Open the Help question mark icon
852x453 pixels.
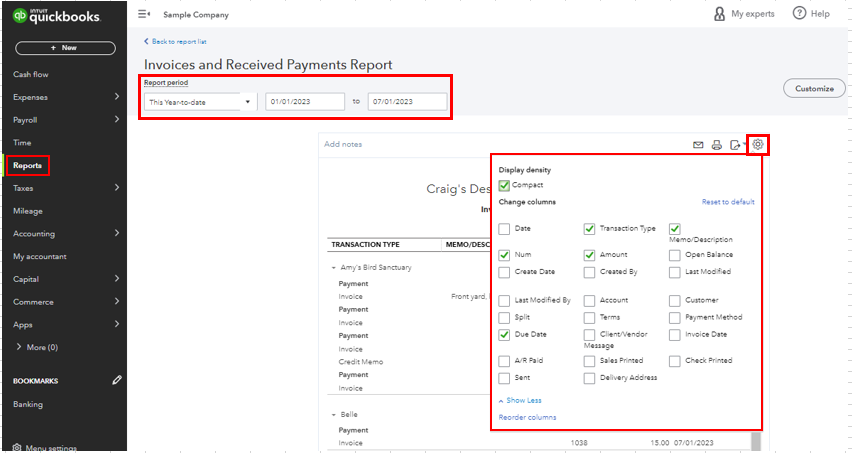pyautogui.click(x=799, y=14)
